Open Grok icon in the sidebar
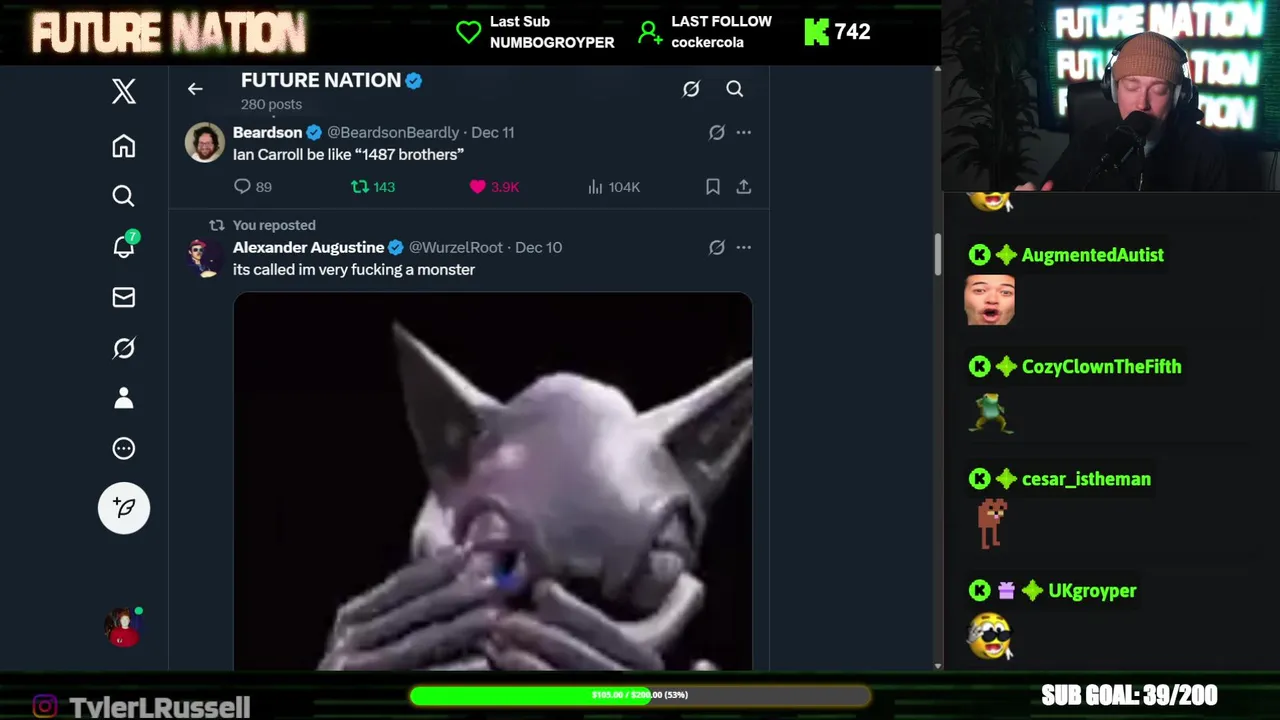 coord(124,348)
